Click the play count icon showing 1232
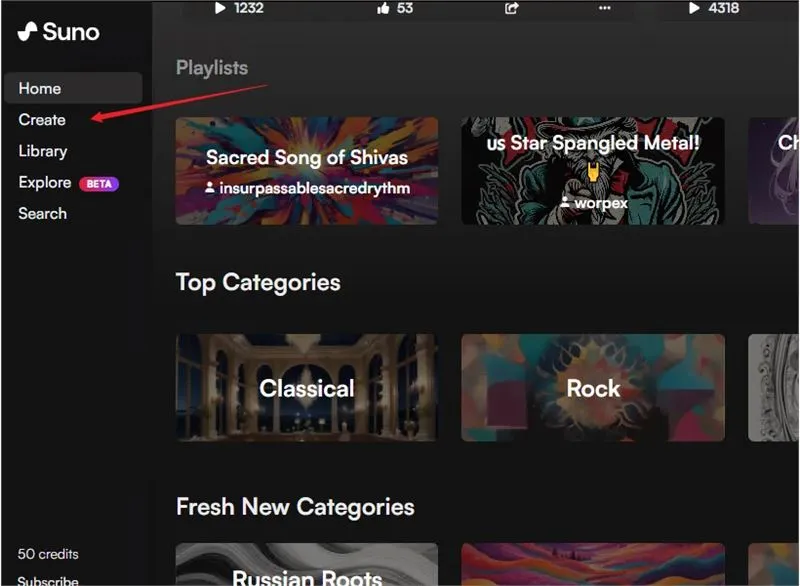The width and height of the screenshot is (800, 586). [221, 8]
